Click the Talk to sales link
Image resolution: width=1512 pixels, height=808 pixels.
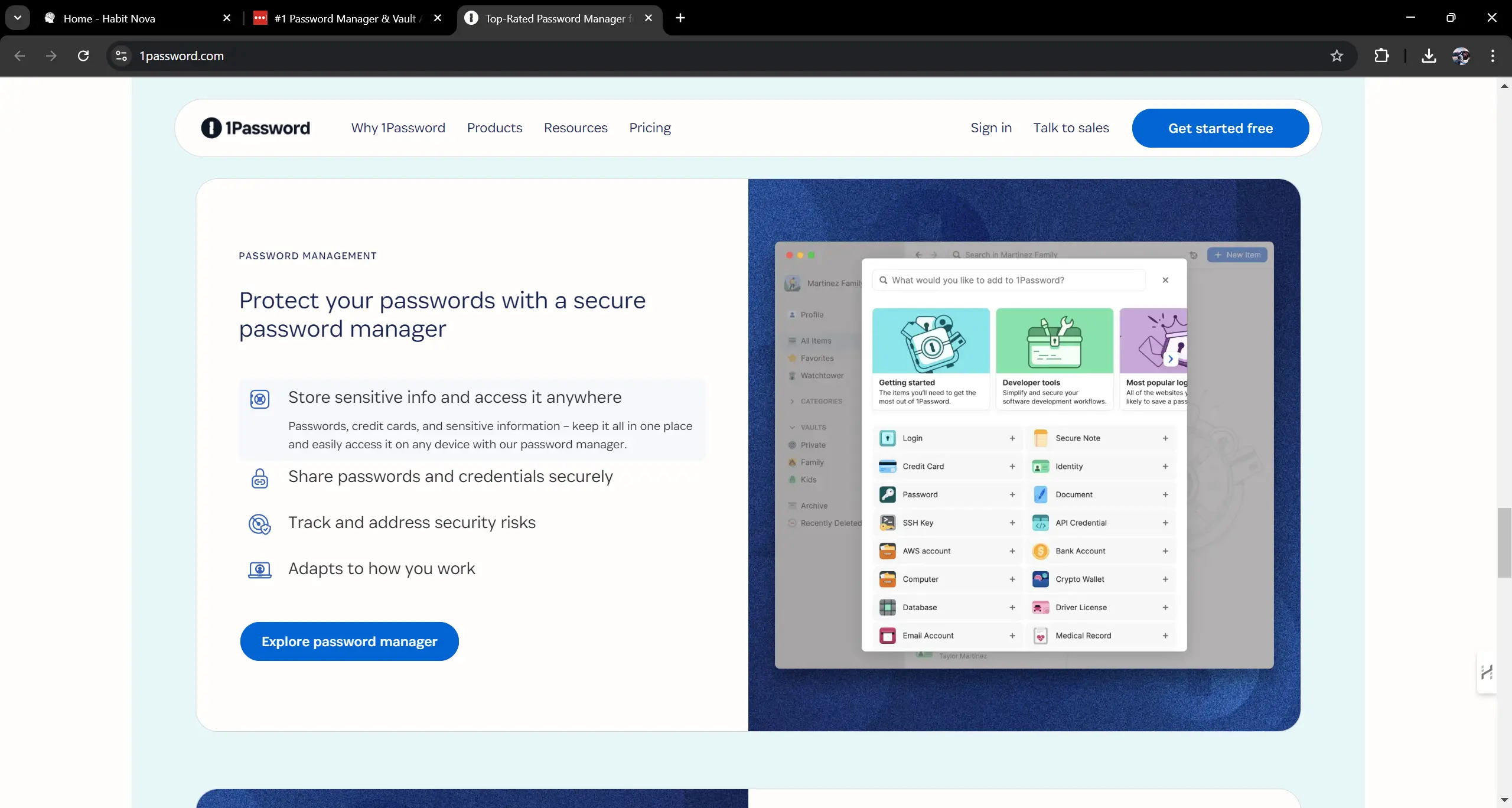1071,128
